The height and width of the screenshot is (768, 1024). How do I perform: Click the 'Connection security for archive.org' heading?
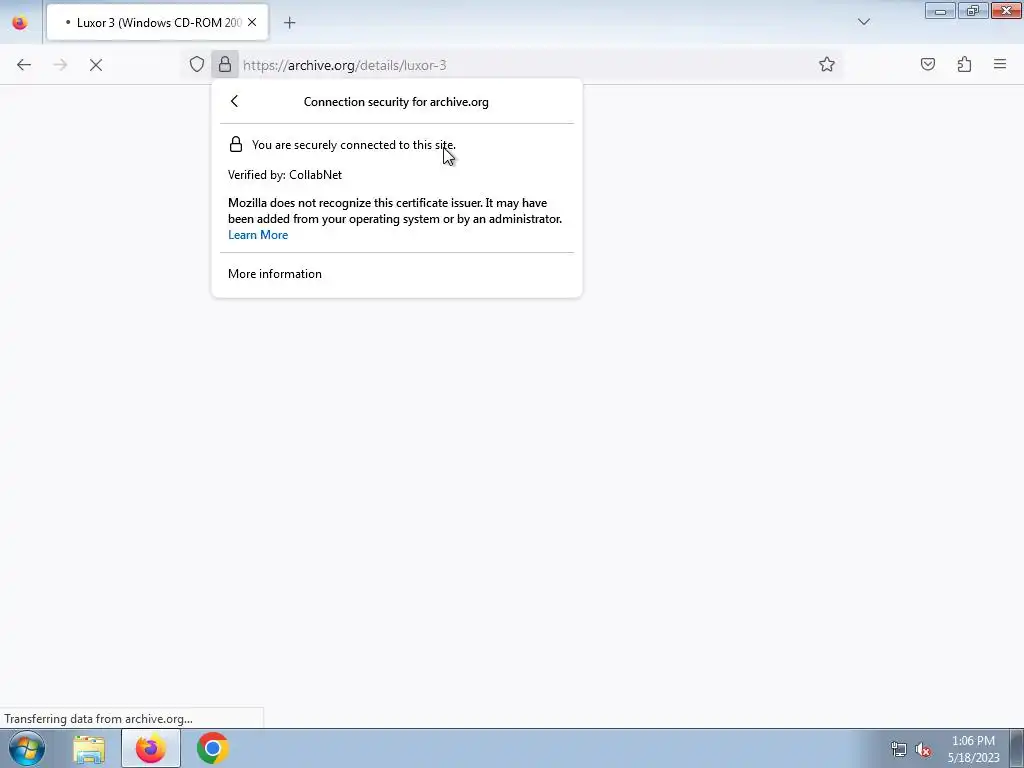396,102
